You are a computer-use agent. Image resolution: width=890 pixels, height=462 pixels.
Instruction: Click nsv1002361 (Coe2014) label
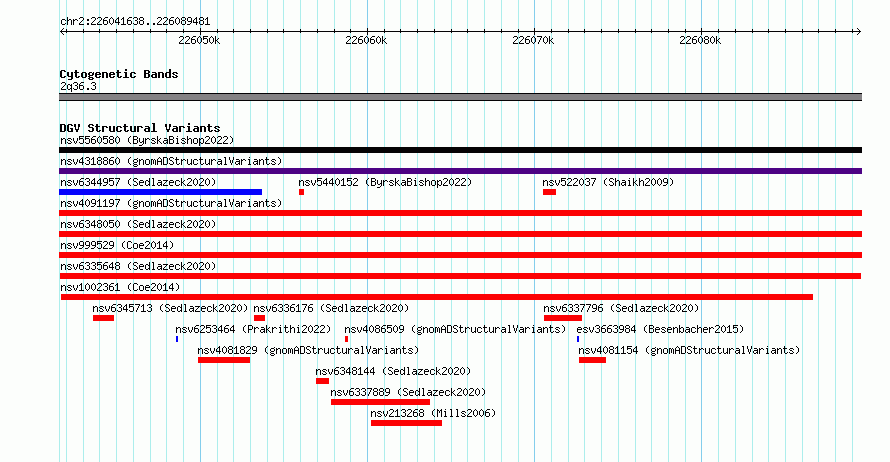pyautogui.click(x=120, y=287)
